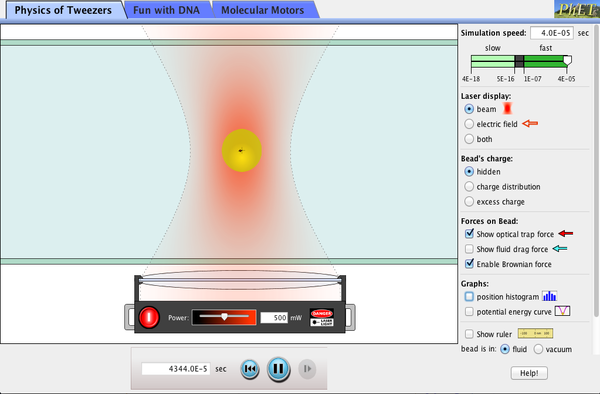The height and width of the screenshot is (394, 600).
Task: Click the elapsed time display field
Action: (x=176, y=369)
